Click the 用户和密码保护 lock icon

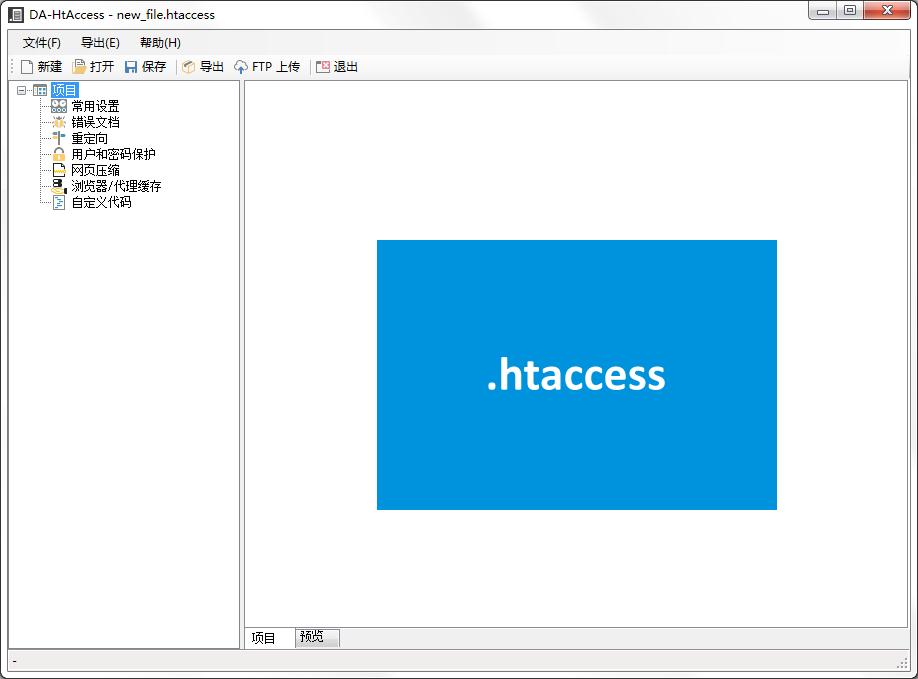[59, 154]
